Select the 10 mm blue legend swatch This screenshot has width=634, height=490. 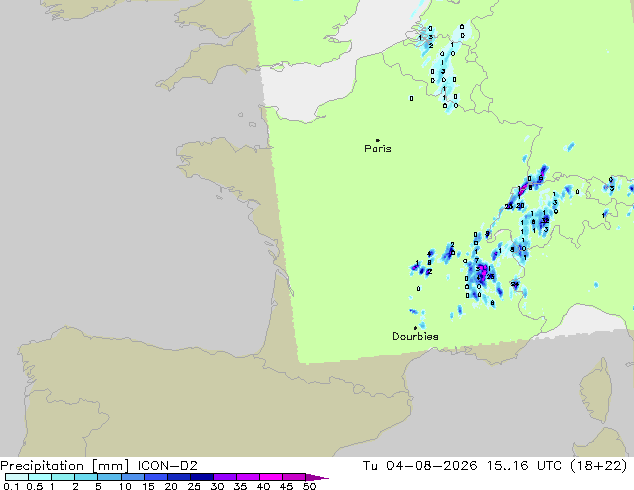pos(133,477)
